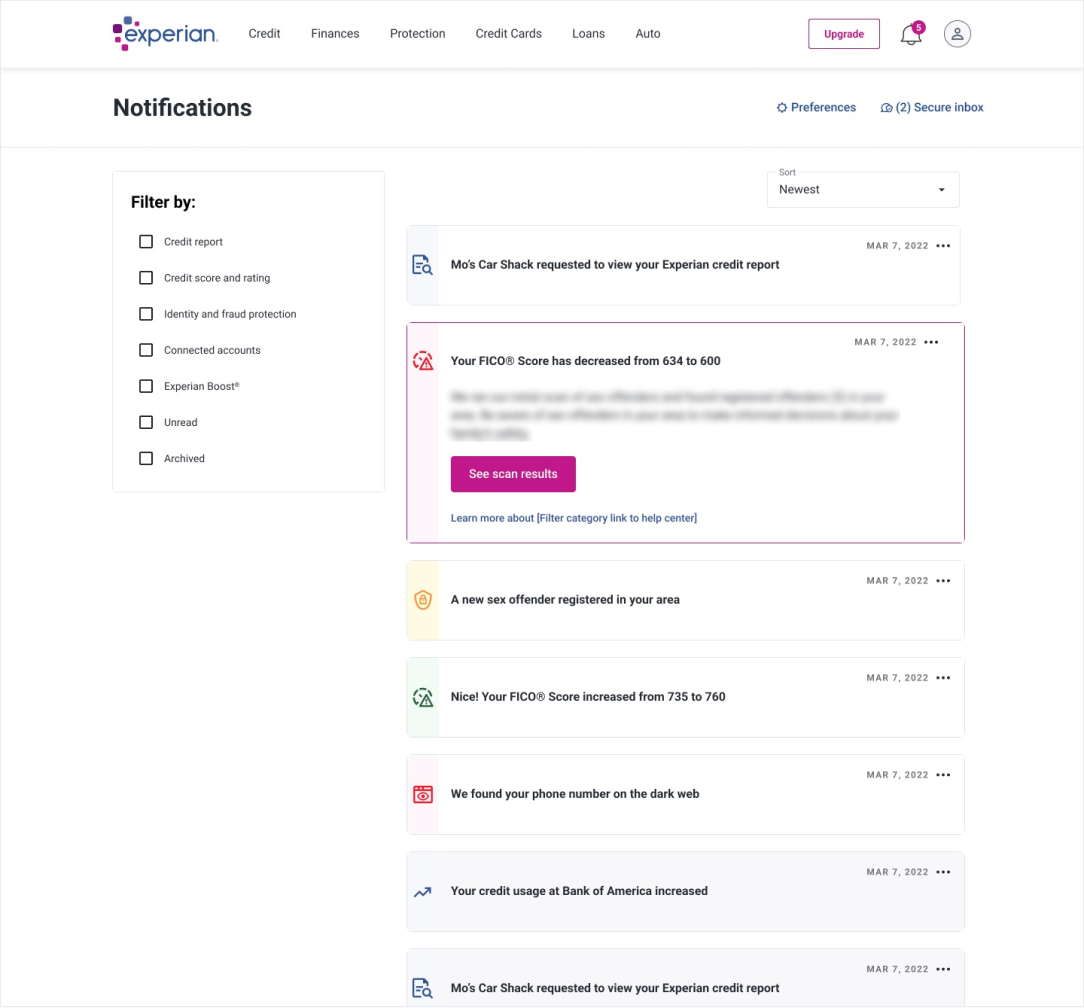Open more options on first Mo's Car Shack notification
This screenshot has width=1084, height=1008.
click(943, 245)
